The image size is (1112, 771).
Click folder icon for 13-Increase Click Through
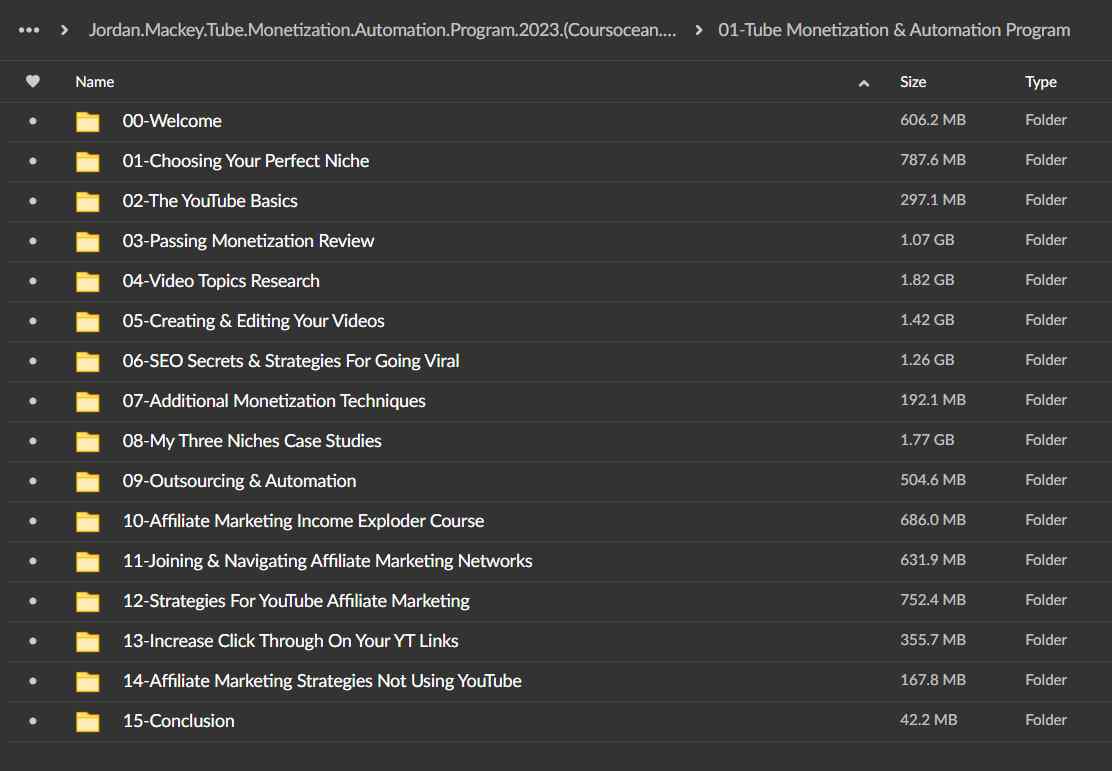[x=88, y=642]
